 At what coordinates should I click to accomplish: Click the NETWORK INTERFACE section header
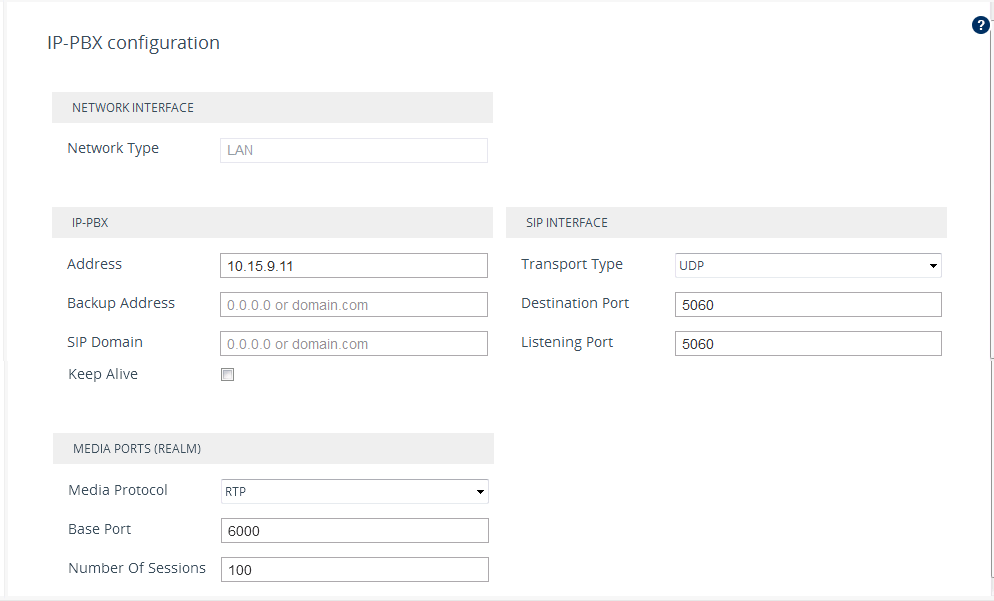coord(133,108)
